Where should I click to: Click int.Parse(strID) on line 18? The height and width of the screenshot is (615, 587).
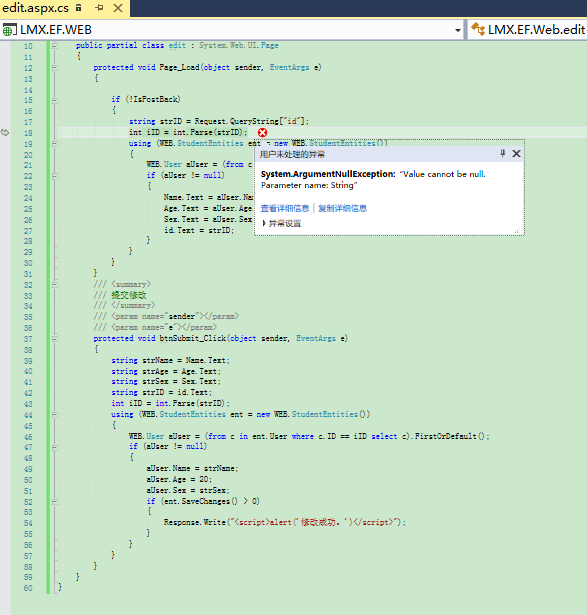pyautogui.click(x=210, y=132)
